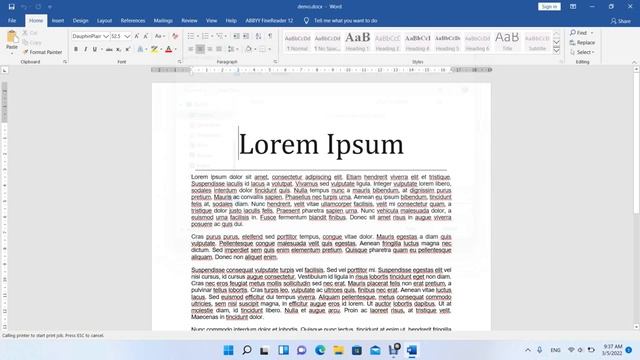Click the Paste clipboard icon
This screenshot has height=360, width=640.
point(12,38)
